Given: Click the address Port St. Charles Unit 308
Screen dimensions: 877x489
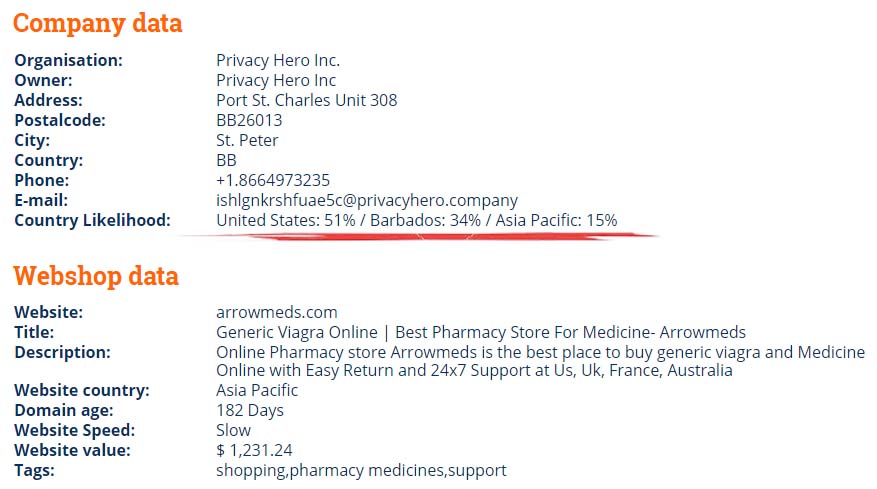Looking at the screenshot, I should (307, 100).
